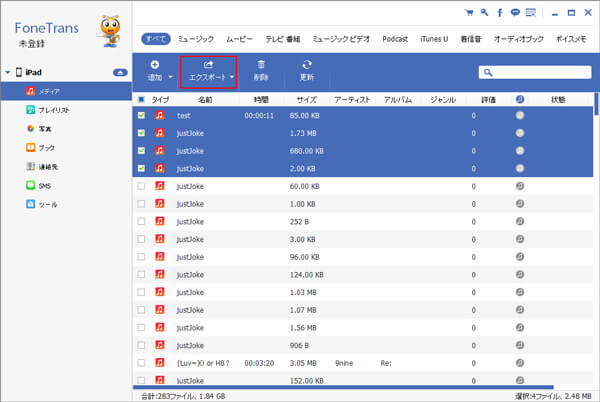
Task: Check the 96.00 KB JustJoke checkbox
Action: [x=141, y=257]
